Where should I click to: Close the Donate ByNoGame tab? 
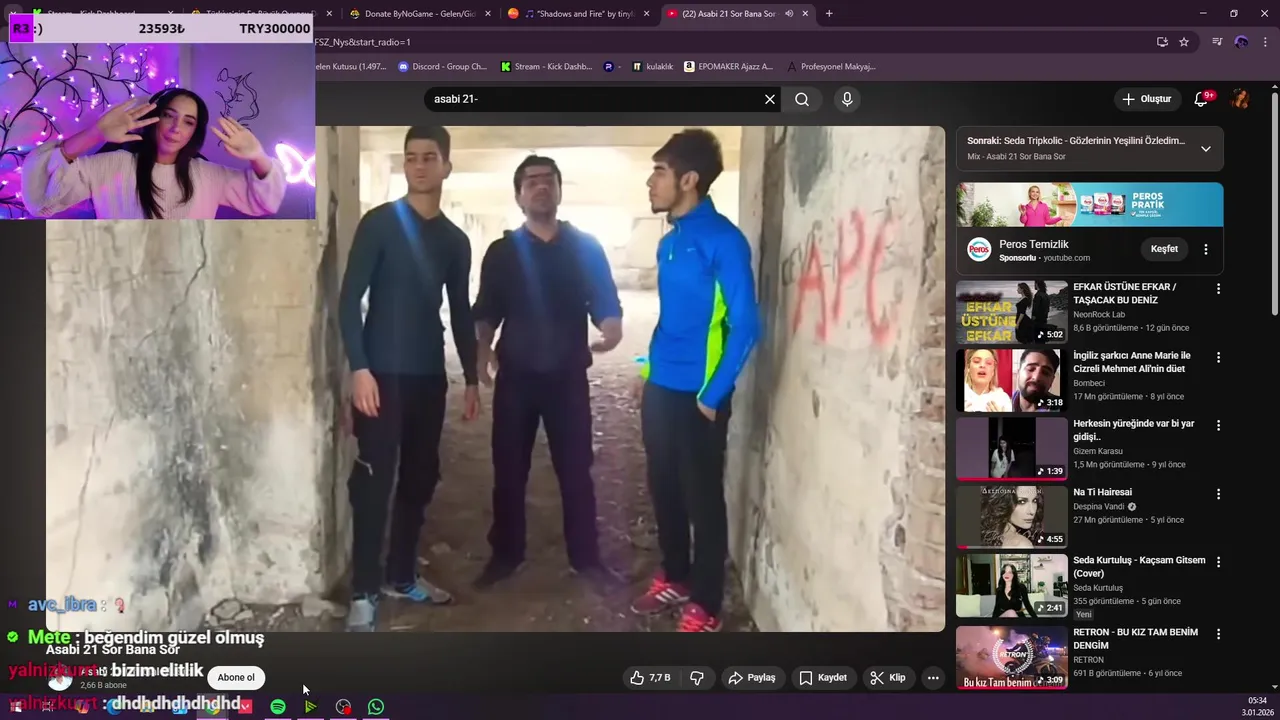tap(488, 14)
